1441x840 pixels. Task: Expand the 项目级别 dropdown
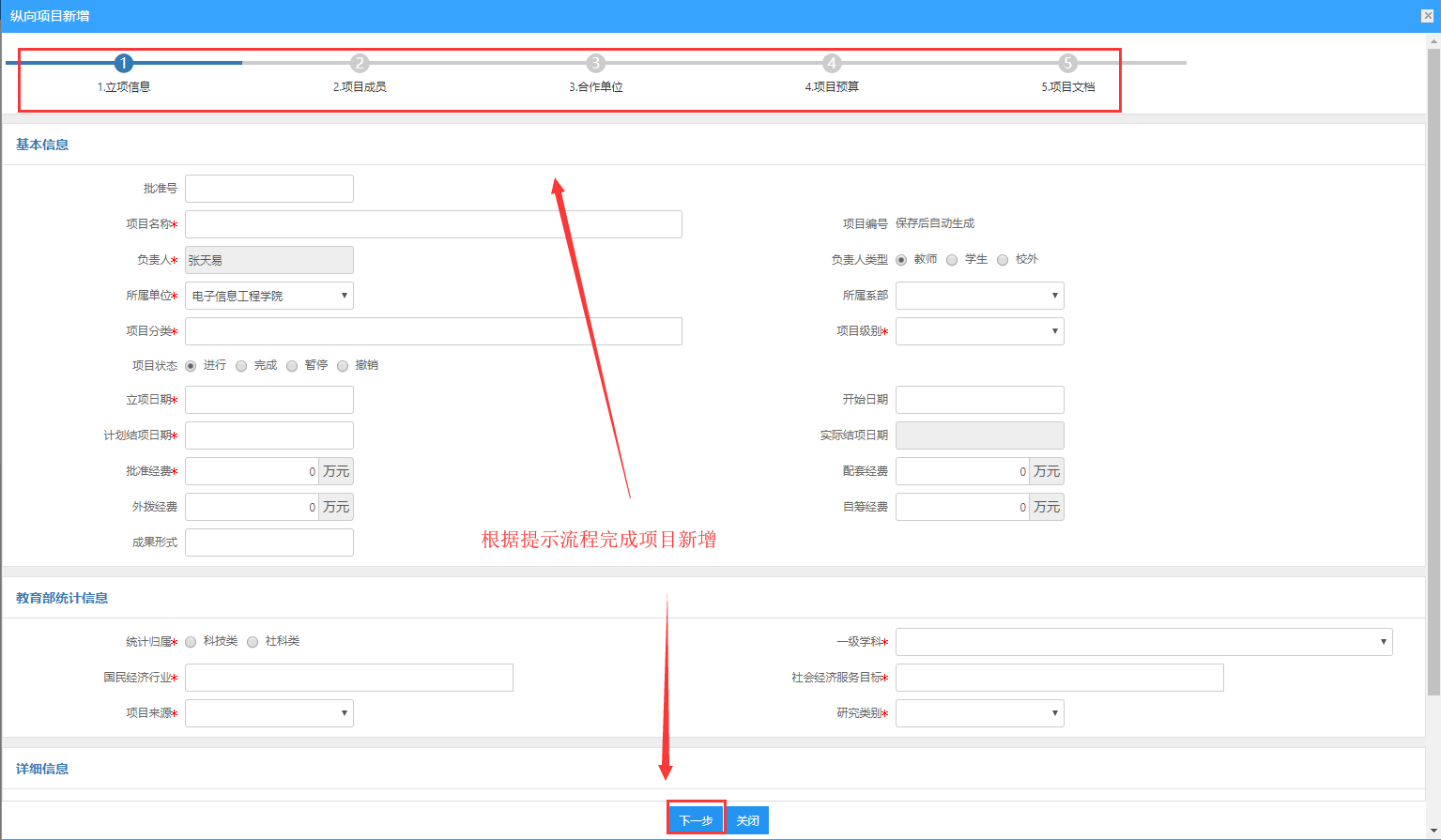click(979, 331)
